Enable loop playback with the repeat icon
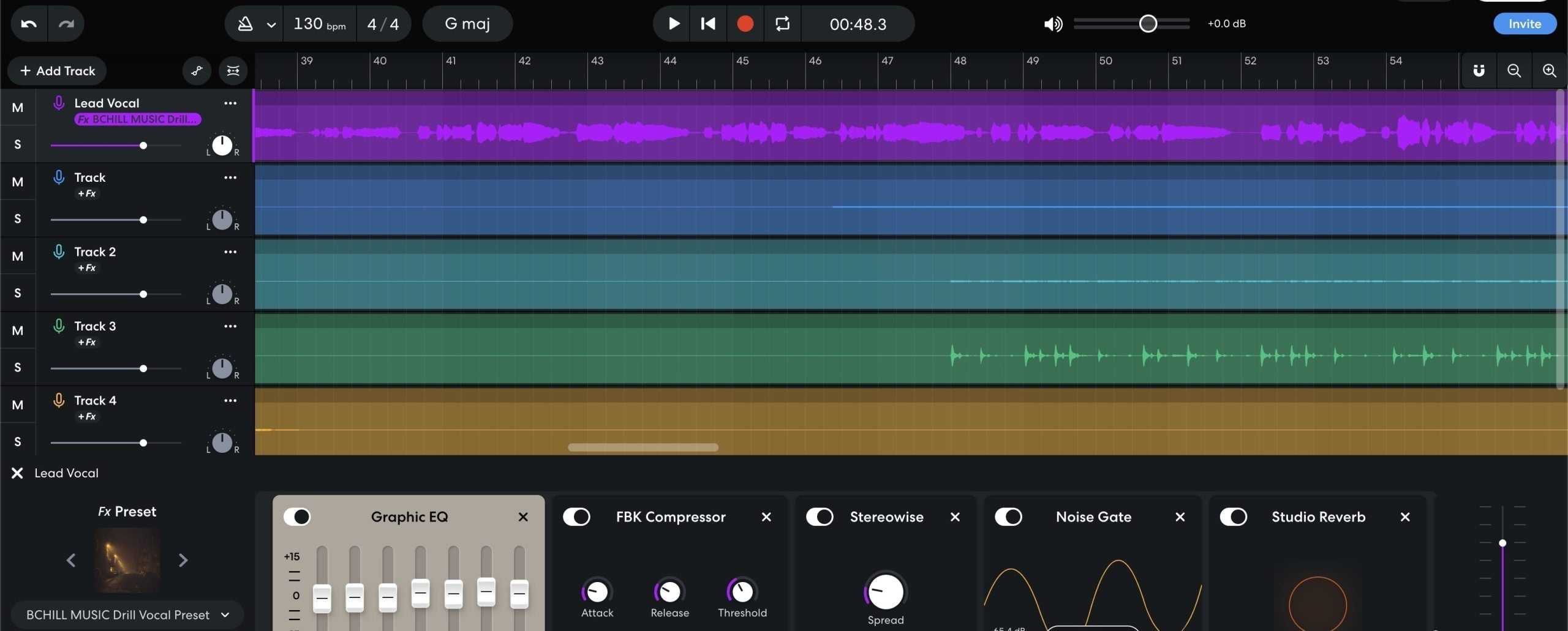 782,24
